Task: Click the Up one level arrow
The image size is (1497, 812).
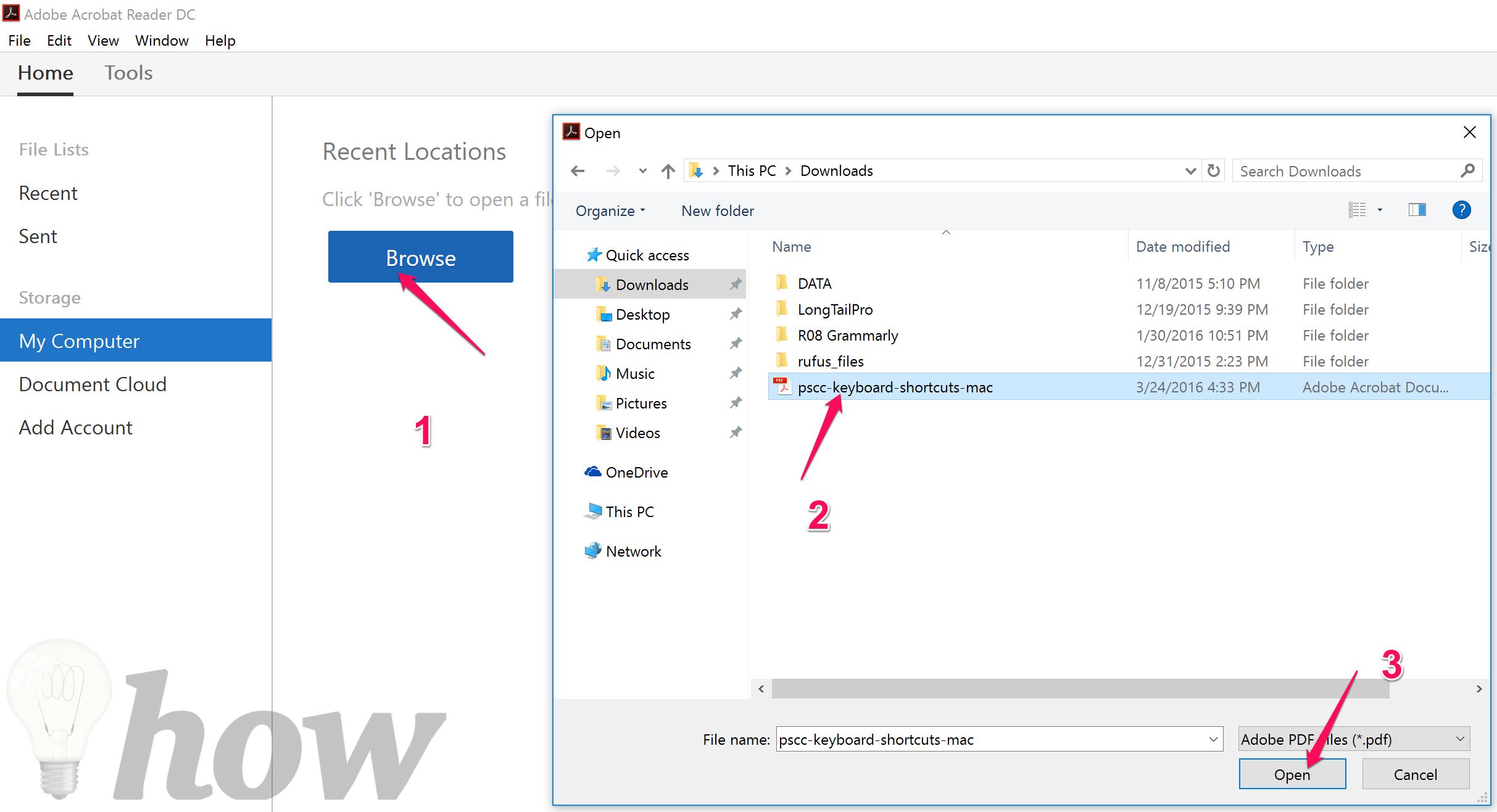Action: 668,171
